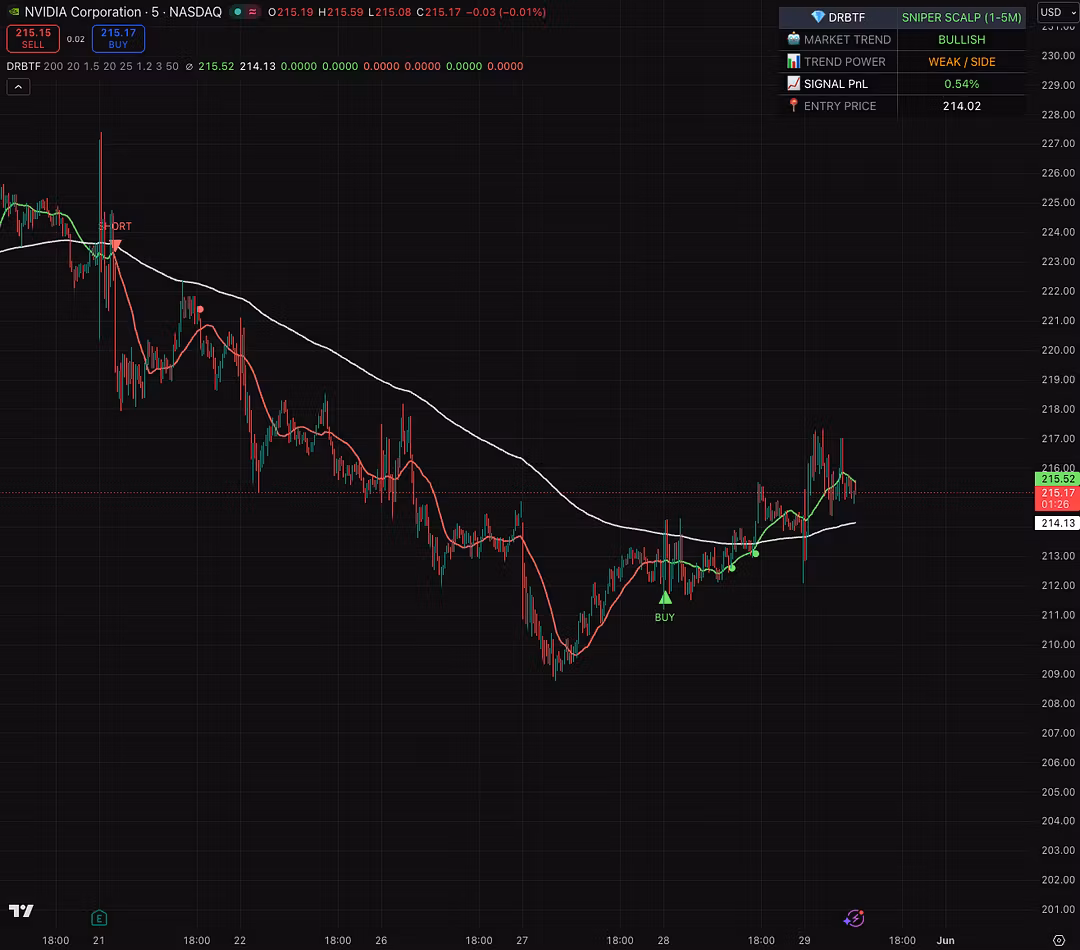1080x950 pixels.
Task: Click the NVIDIA logo icon beside the symbol name
Action: (x=13, y=12)
